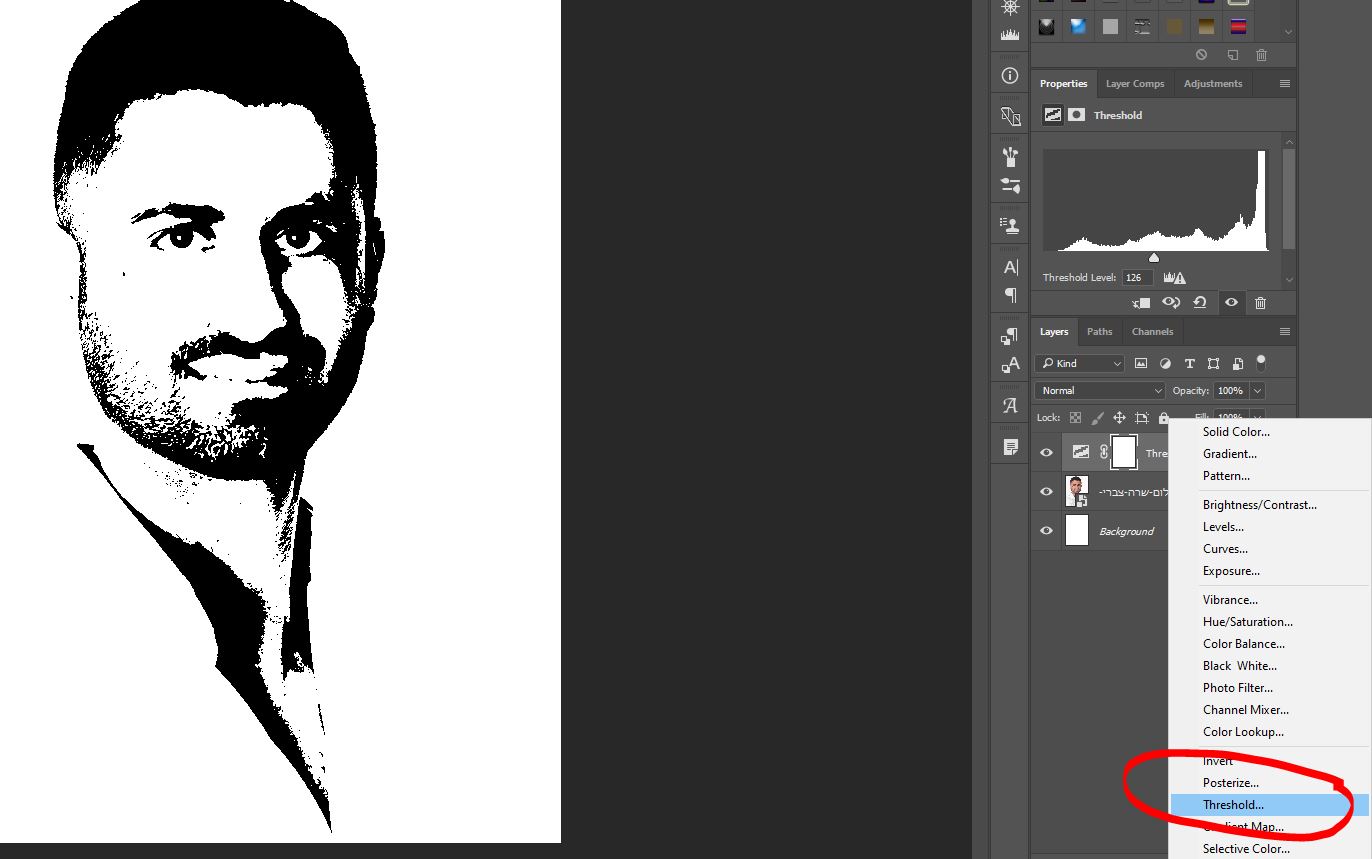Clip the adjustment to the layer below
The height and width of the screenshot is (859, 1372).
click(1140, 303)
